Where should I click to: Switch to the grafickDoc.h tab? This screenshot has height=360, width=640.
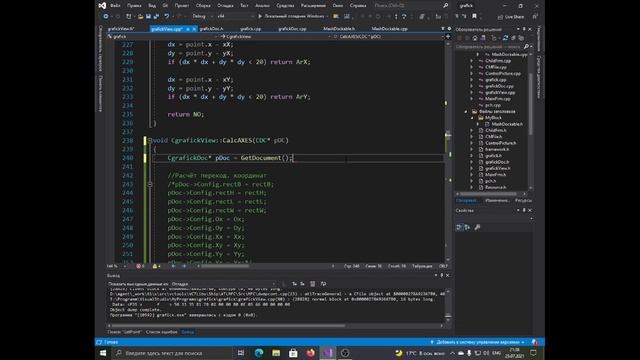(211, 29)
